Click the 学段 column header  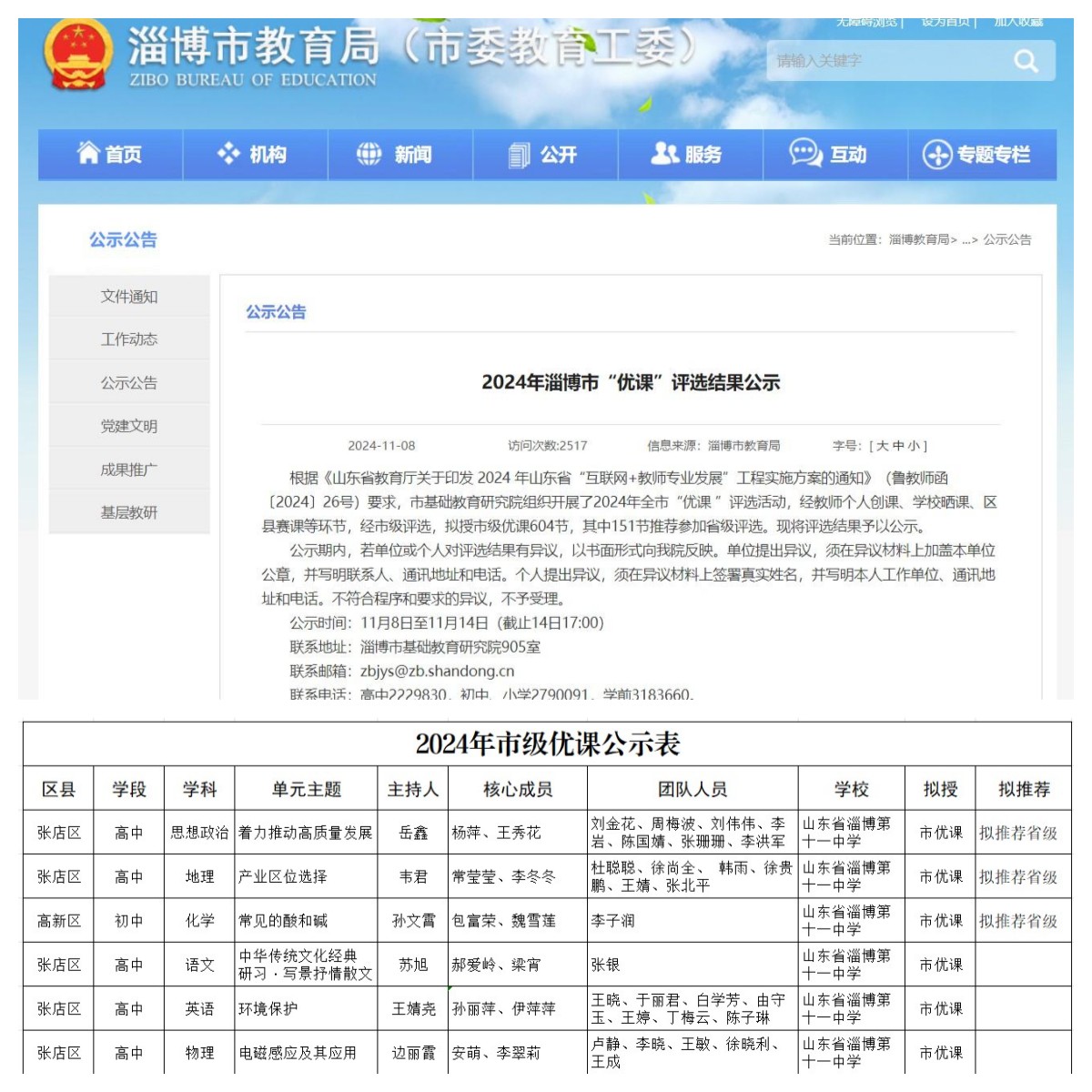click(129, 789)
